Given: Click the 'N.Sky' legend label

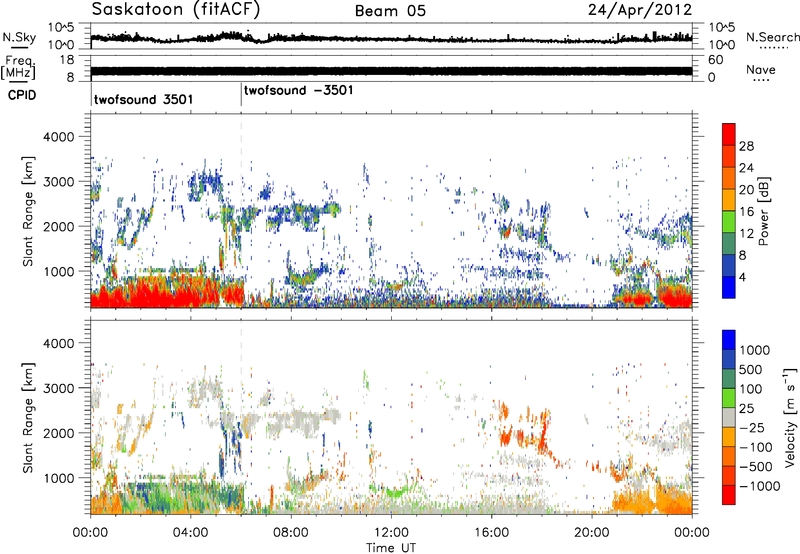Looking at the screenshot, I should click(x=19, y=37).
